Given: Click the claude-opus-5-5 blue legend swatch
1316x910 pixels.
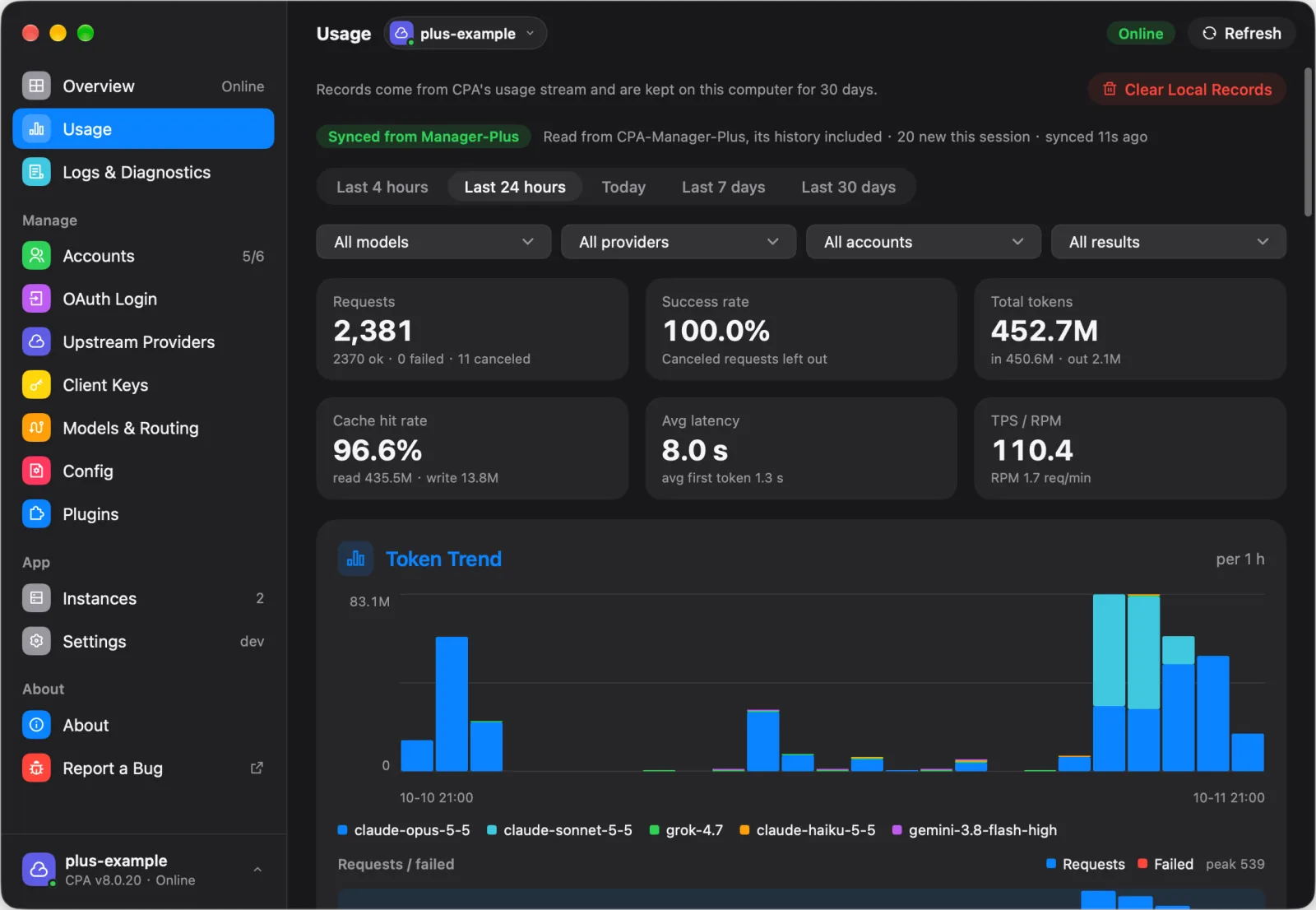Looking at the screenshot, I should pos(343,830).
